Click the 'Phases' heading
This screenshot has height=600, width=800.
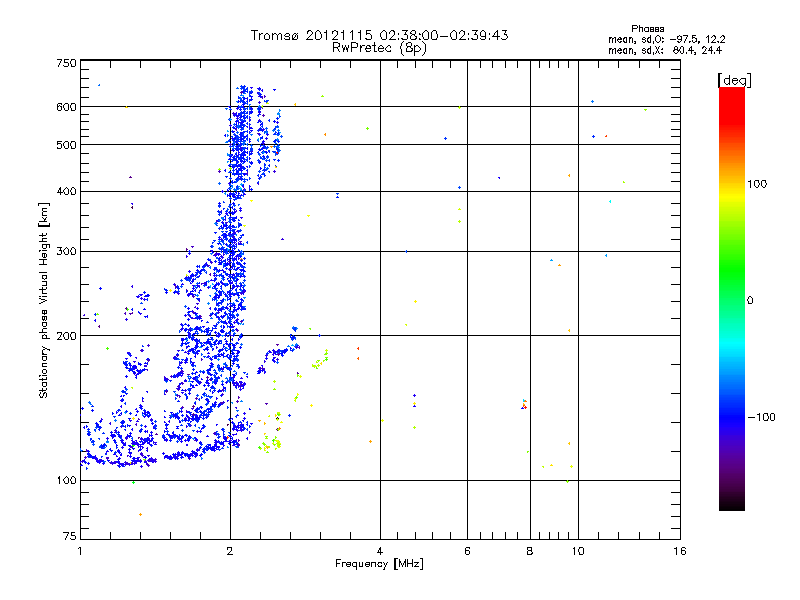click(647, 29)
